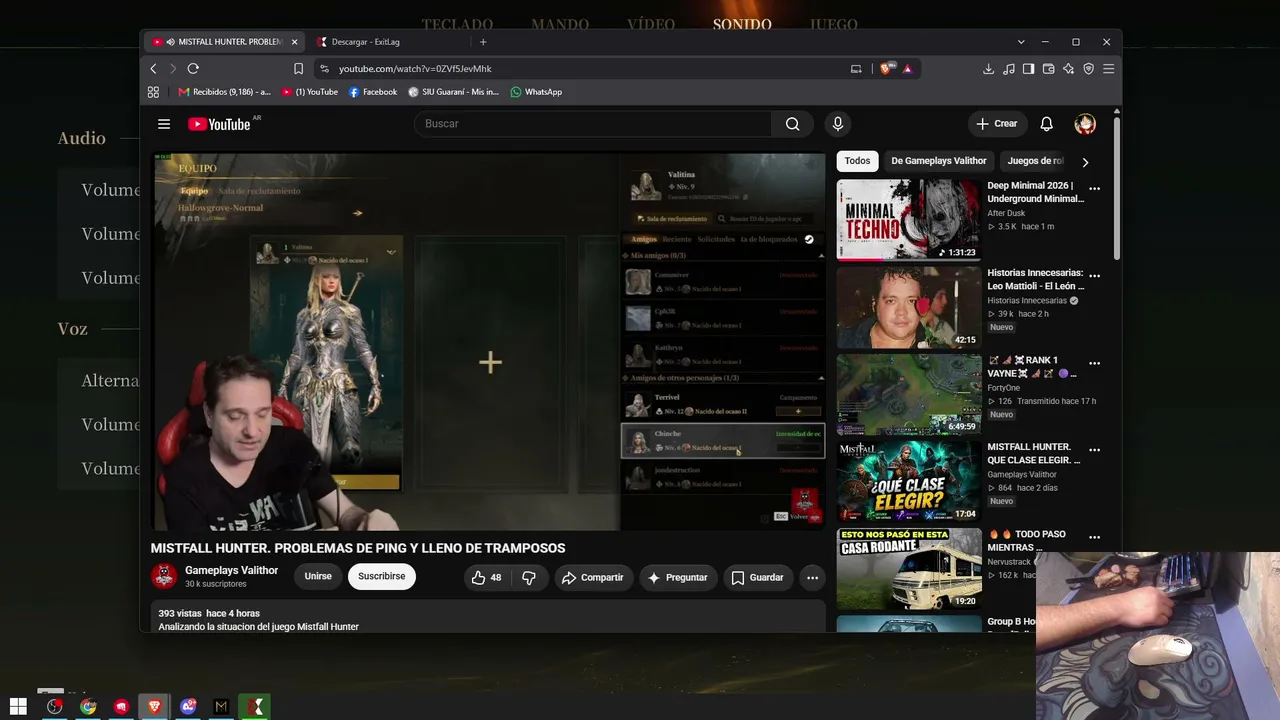This screenshot has height=720, width=1280.
Task: Select the De Gameplays Valithor chip
Action: [x=939, y=161]
